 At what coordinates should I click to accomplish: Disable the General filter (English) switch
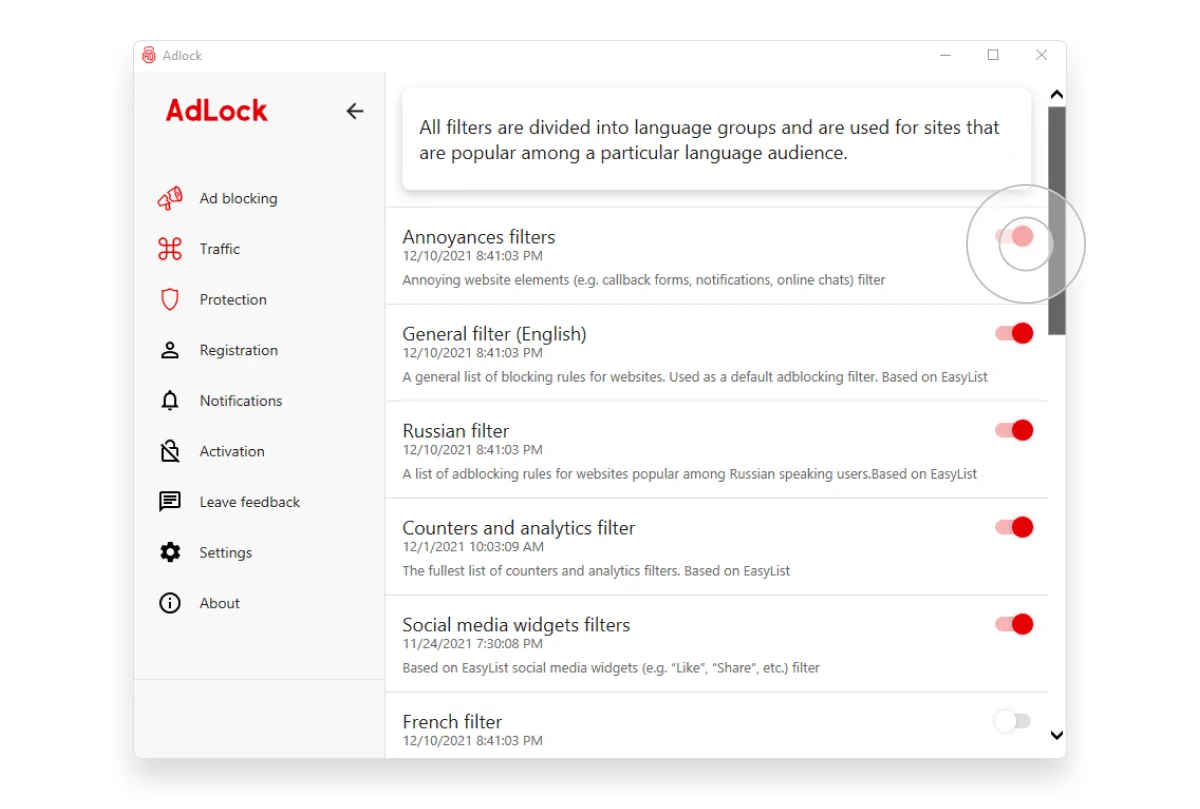click(x=1014, y=333)
